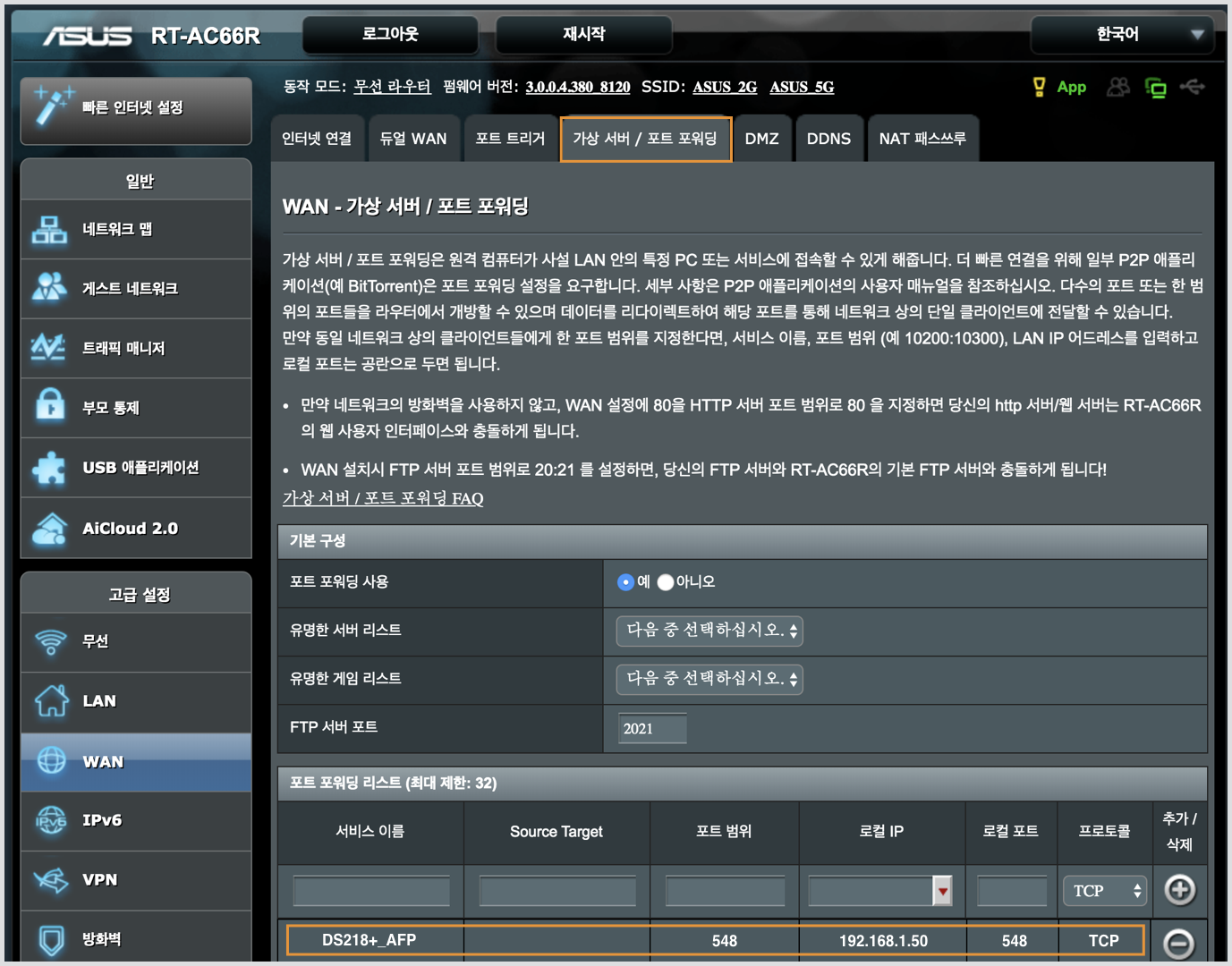The width and height of the screenshot is (1232, 966).
Task: Click the 192.168.1.50 local IP cell
Action: (x=883, y=941)
